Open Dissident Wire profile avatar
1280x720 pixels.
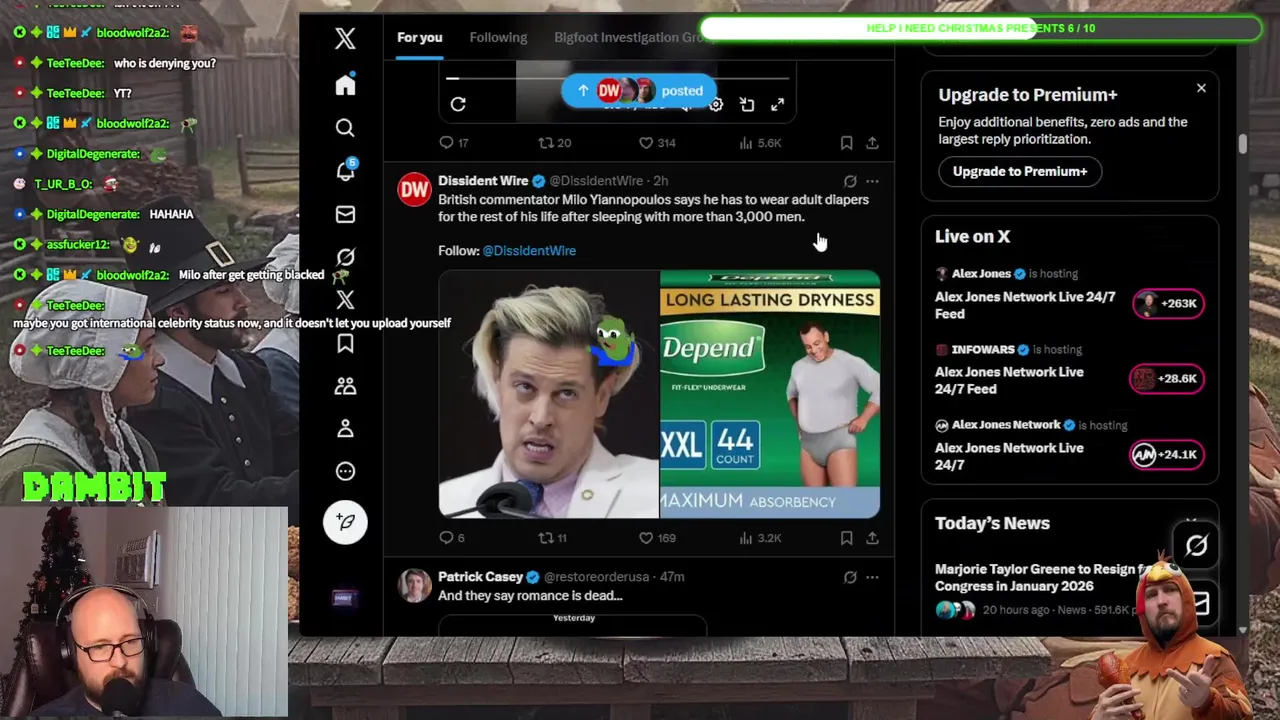click(x=414, y=189)
